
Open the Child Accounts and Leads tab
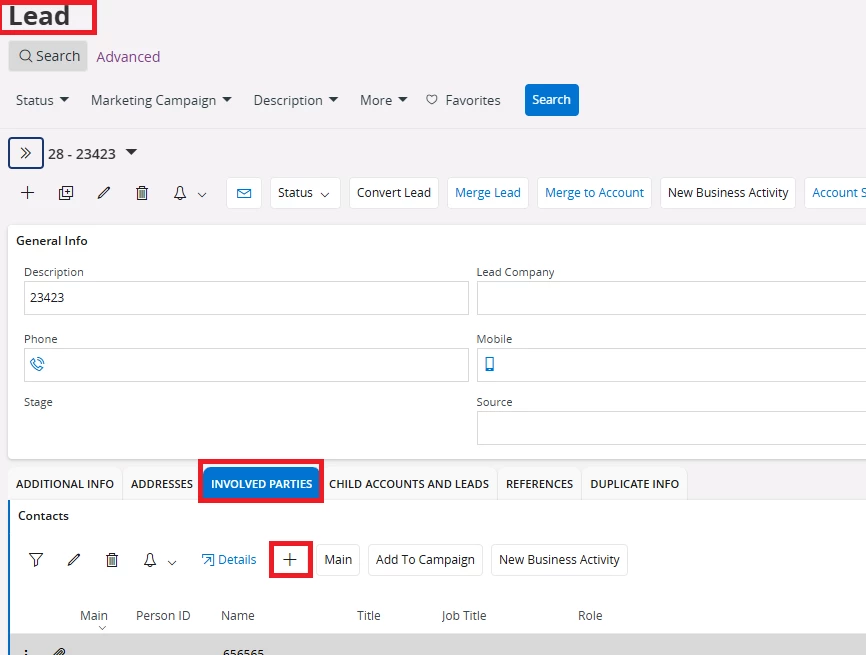coord(409,484)
